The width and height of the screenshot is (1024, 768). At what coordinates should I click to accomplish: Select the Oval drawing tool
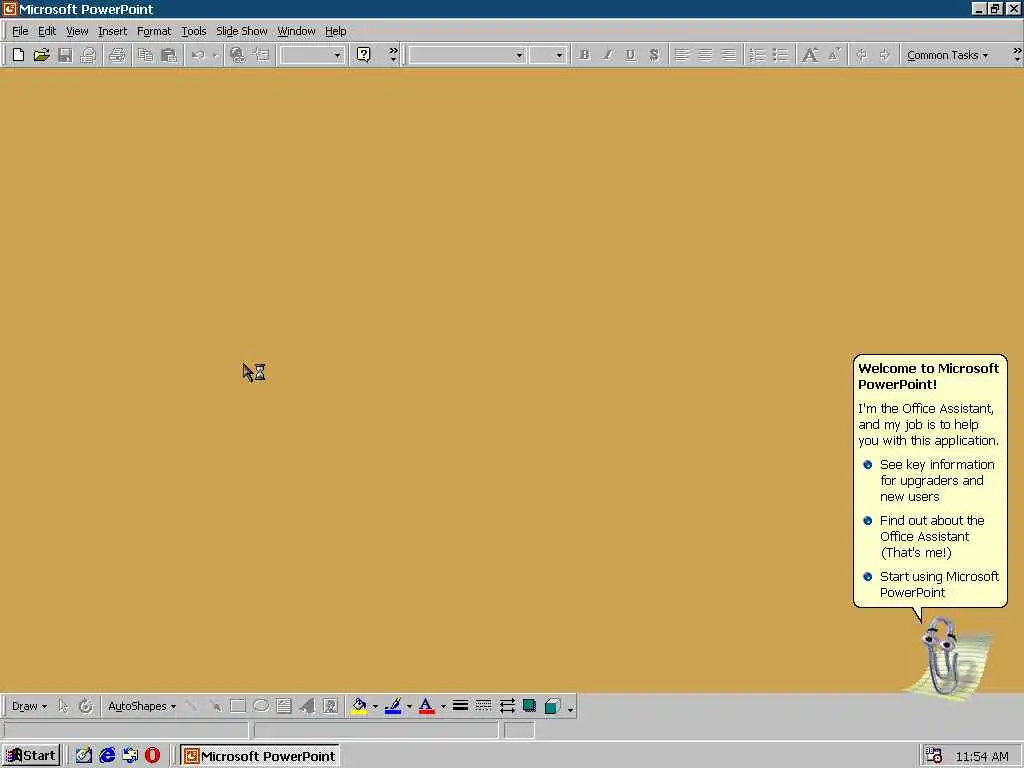pyautogui.click(x=261, y=706)
